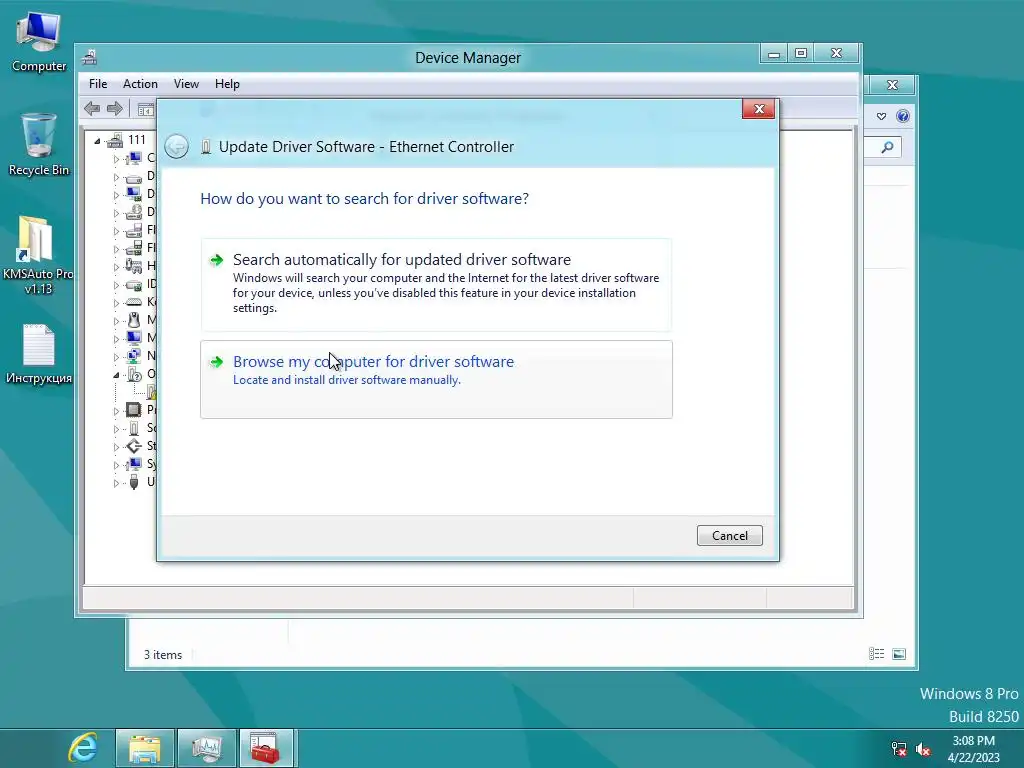The image size is (1024, 768).
Task: Go back with the wizard's round arrow
Action: [176, 146]
